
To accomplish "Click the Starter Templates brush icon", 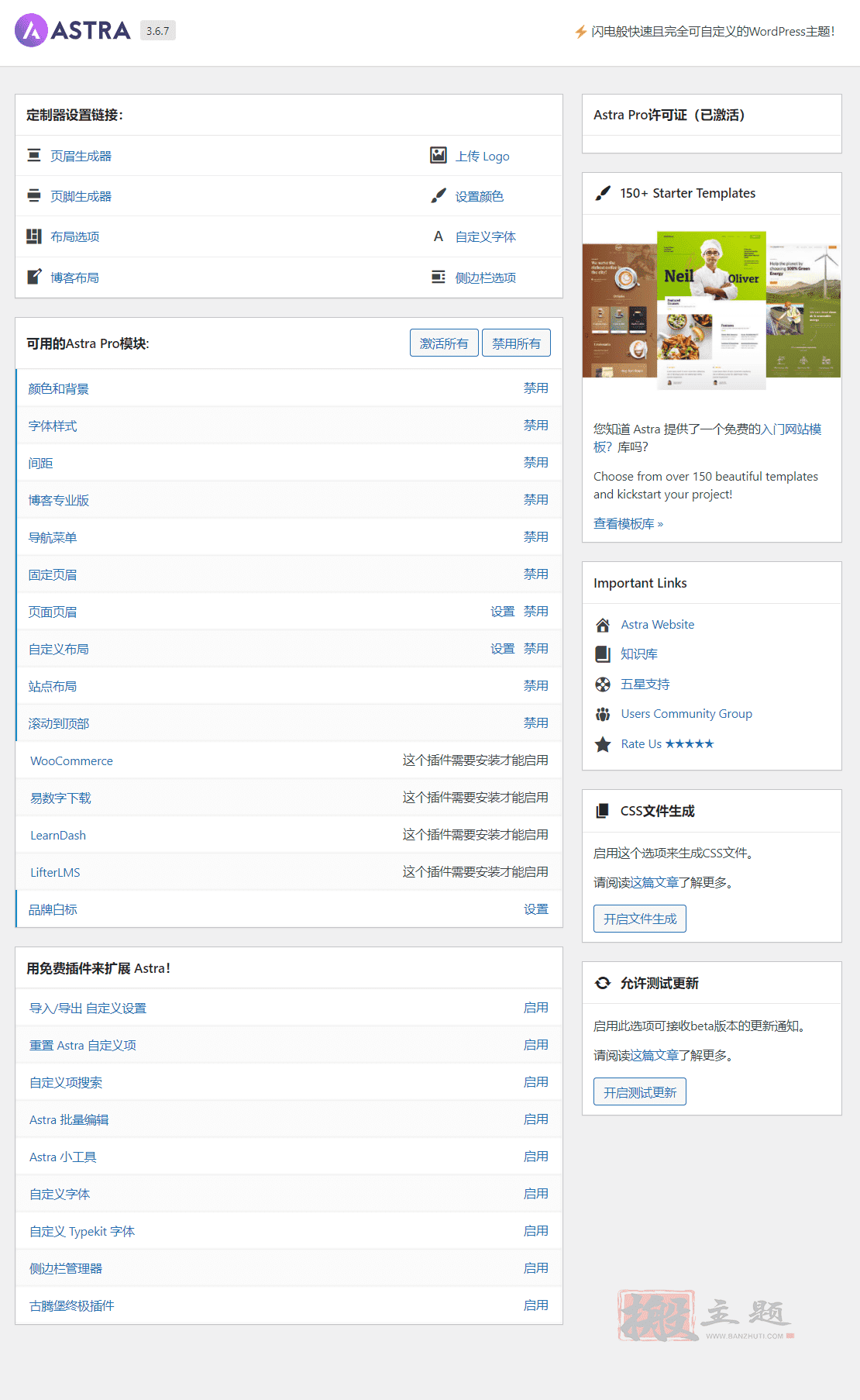I will coord(603,193).
